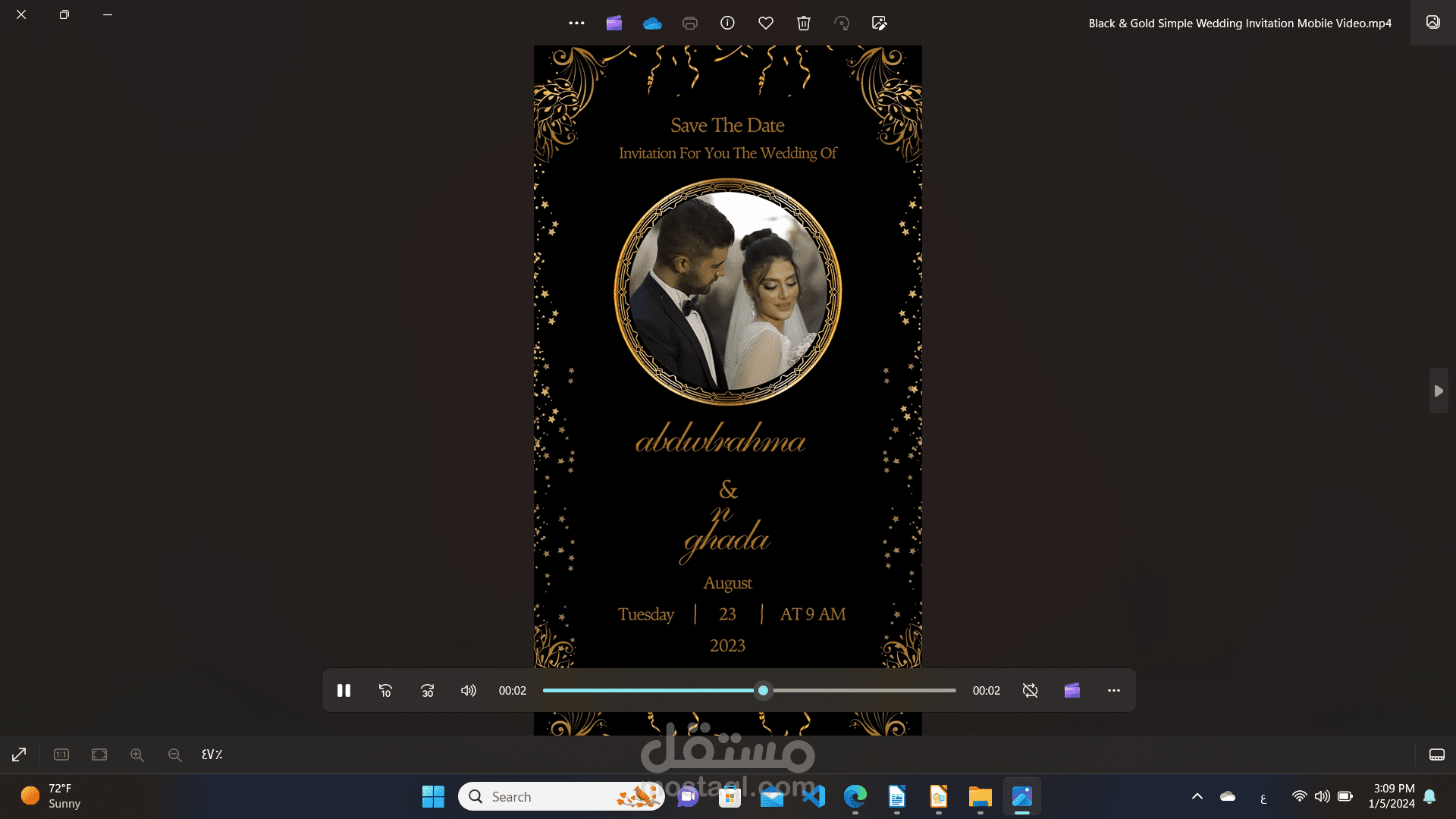Image resolution: width=1456 pixels, height=819 pixels.
Task: Toggle the filmstrip view icon
Action: pyautogui.click(x=1437, y=755)
